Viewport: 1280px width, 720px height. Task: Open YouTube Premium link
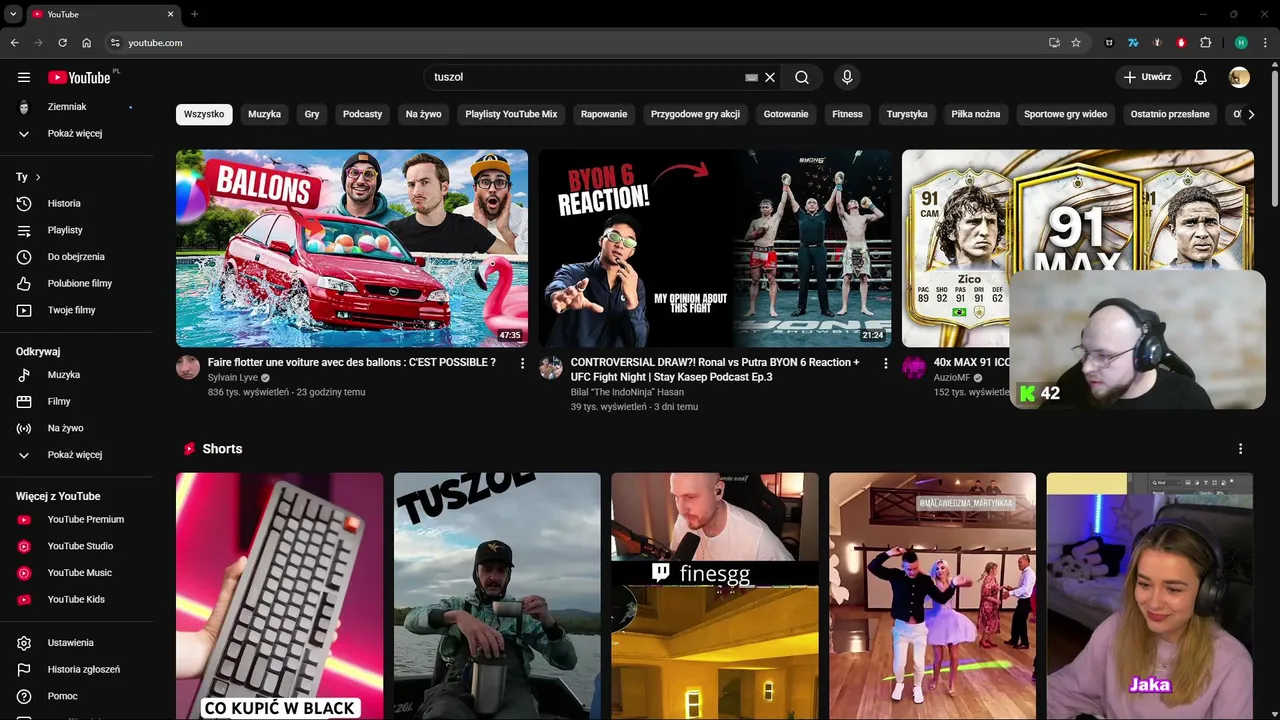(84, 519)
